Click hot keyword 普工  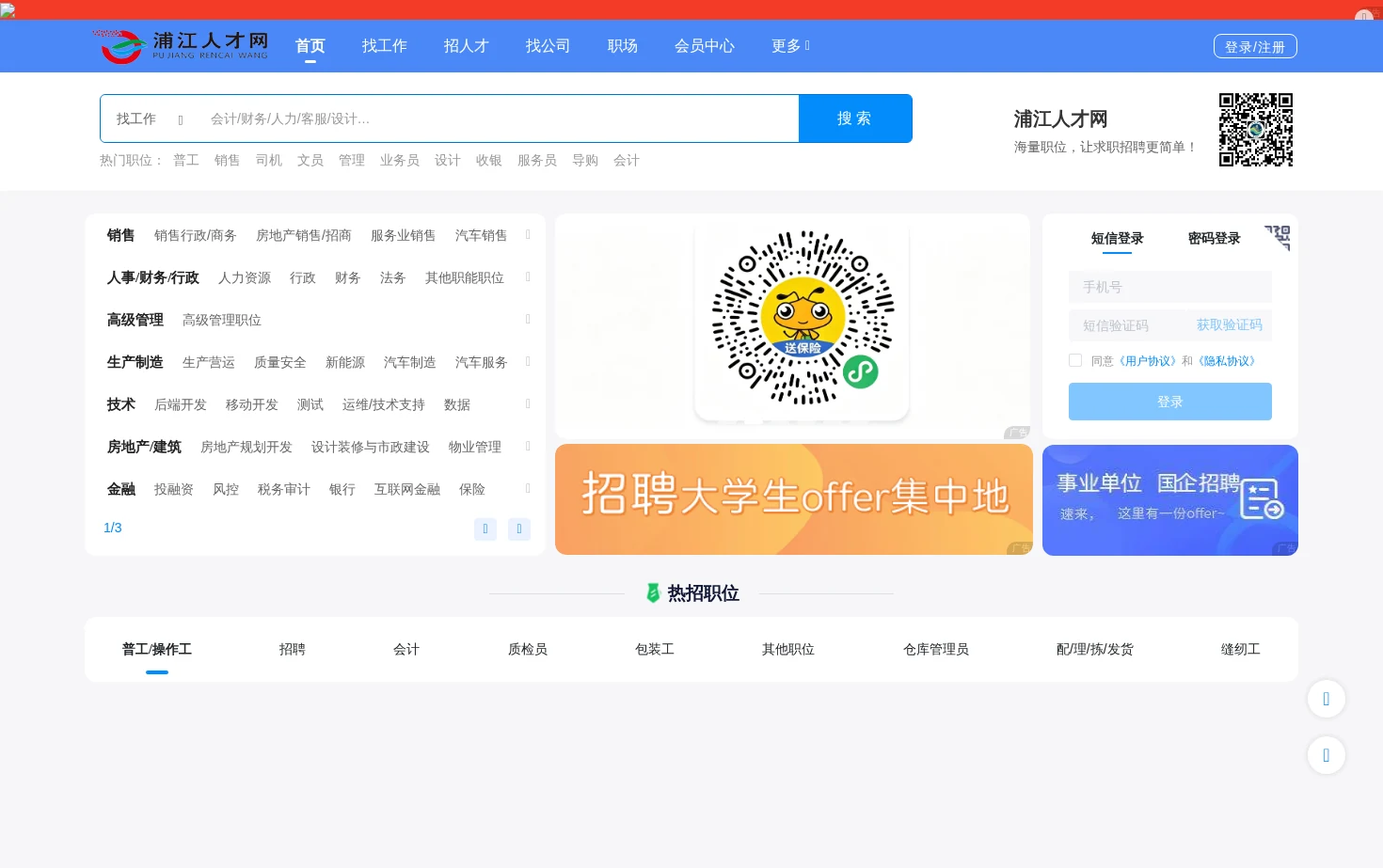186,160
